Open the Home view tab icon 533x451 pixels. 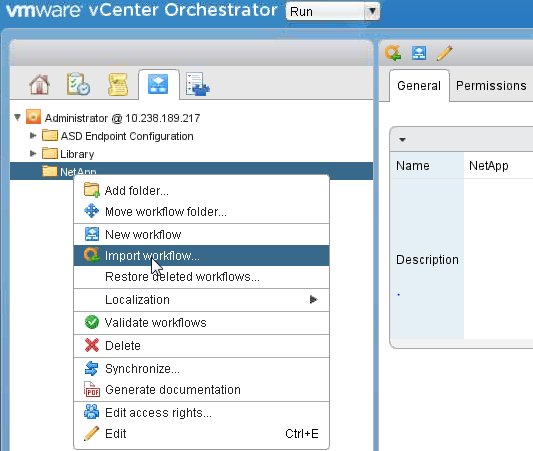coord(39,84)
